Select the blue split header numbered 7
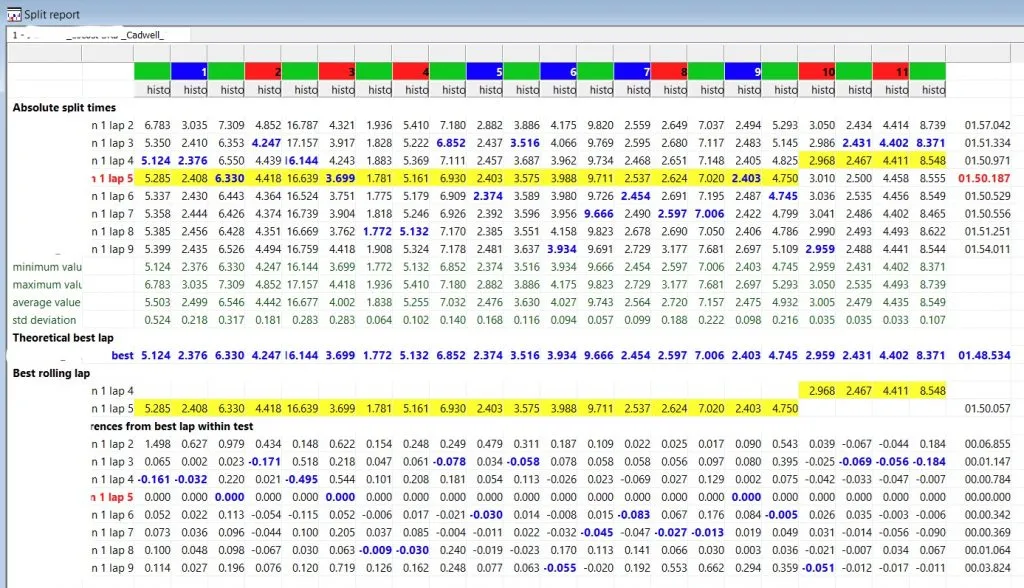The image size is (1024, 588). (x=632, y=71)
